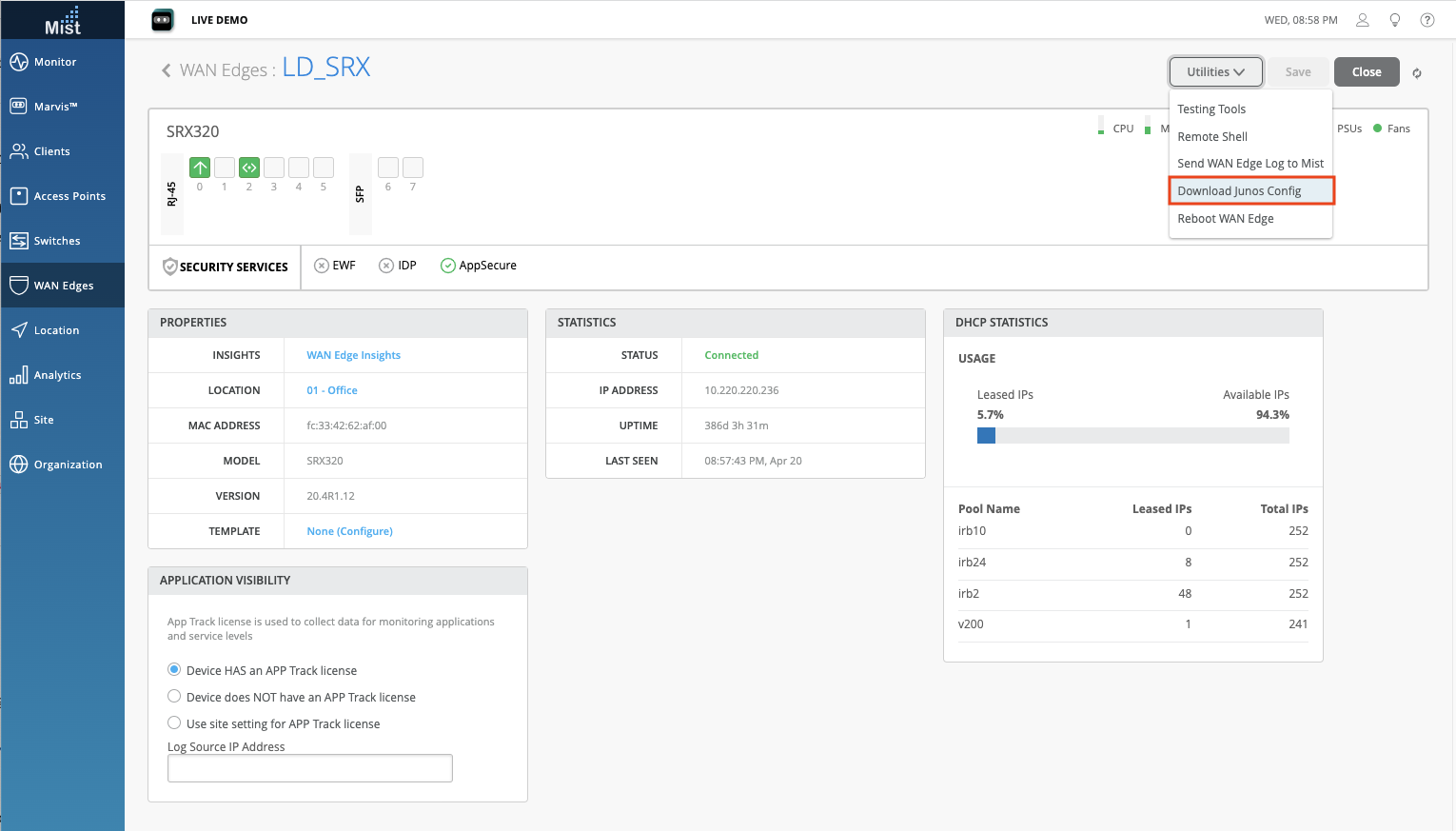Select Remote Shell from Utilities menu
1456x831 pixels.
coord(1212,137)
